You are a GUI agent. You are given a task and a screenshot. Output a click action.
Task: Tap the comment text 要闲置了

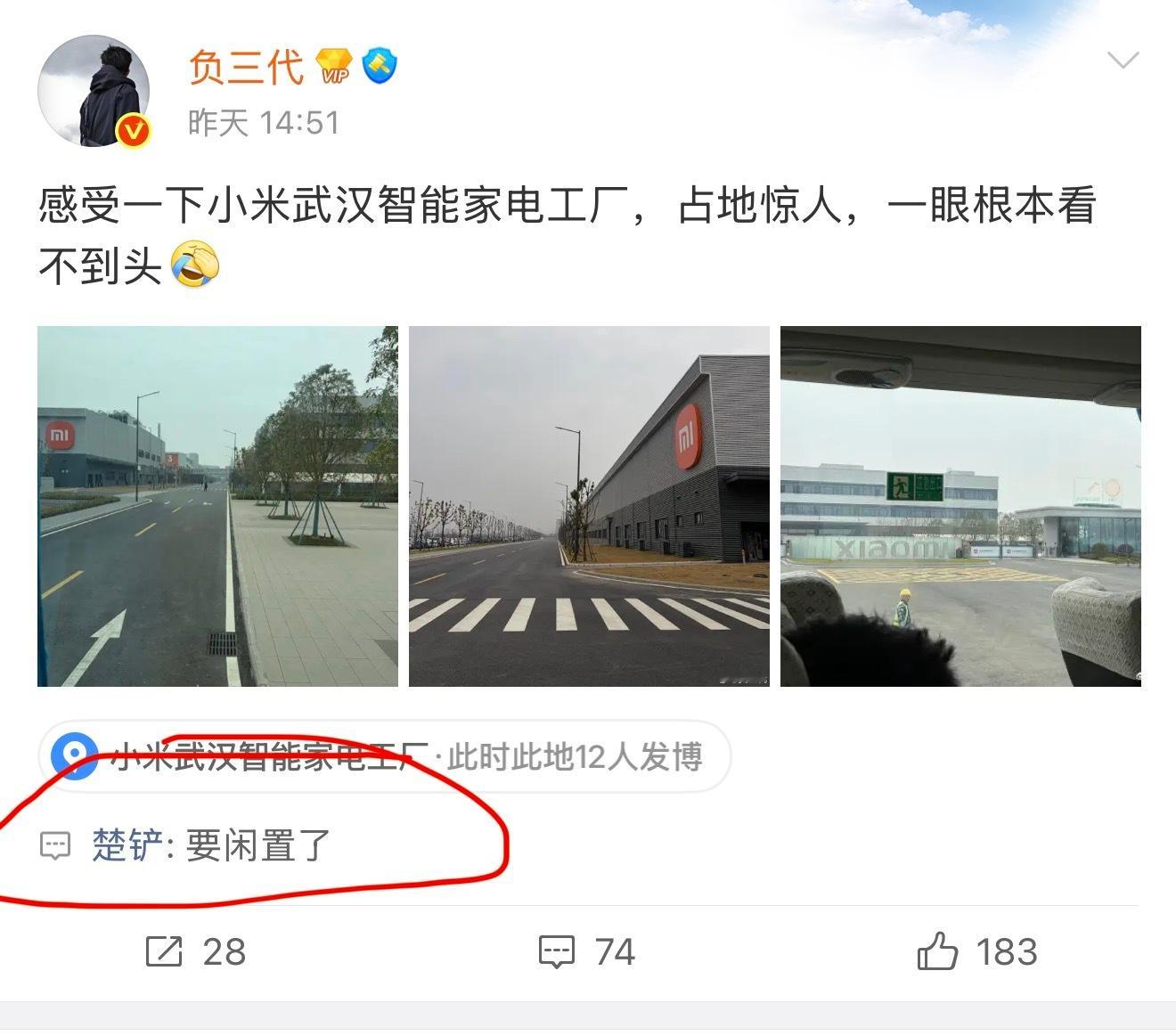tap(258, 844)
